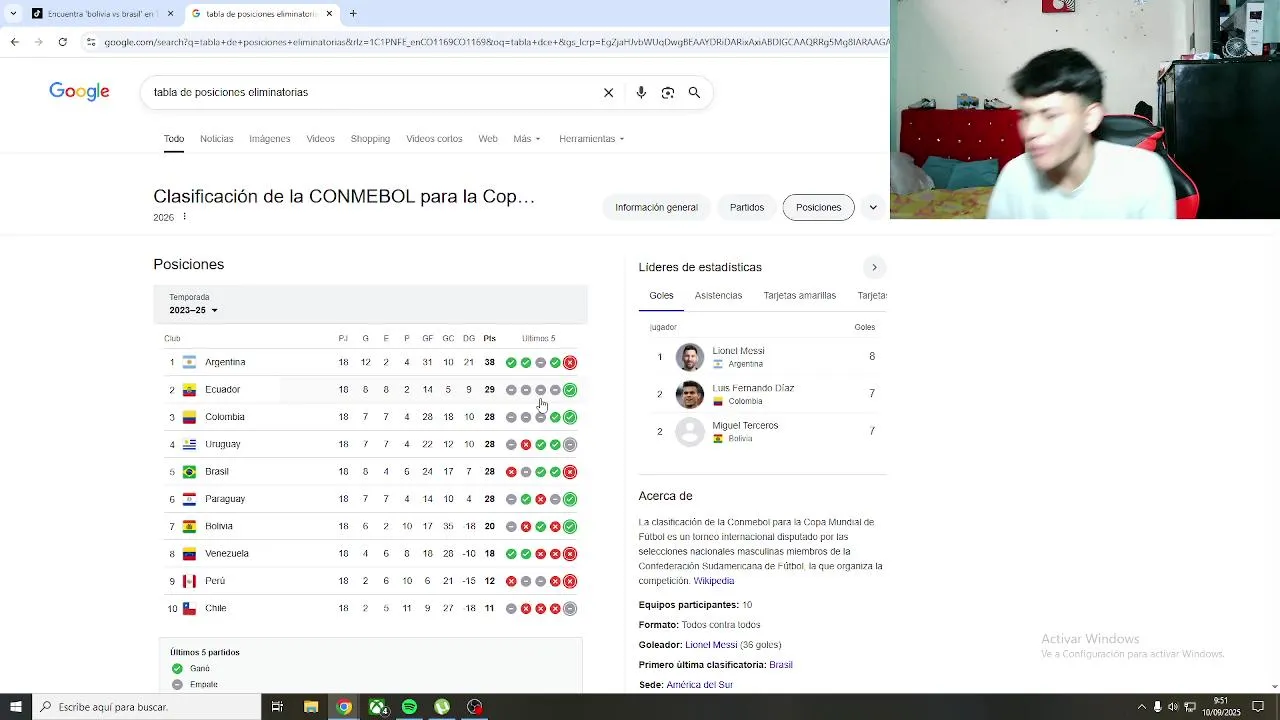Go forward in browser history
This screenshot has width=1280, height=720.
click(x=38, y=42)
